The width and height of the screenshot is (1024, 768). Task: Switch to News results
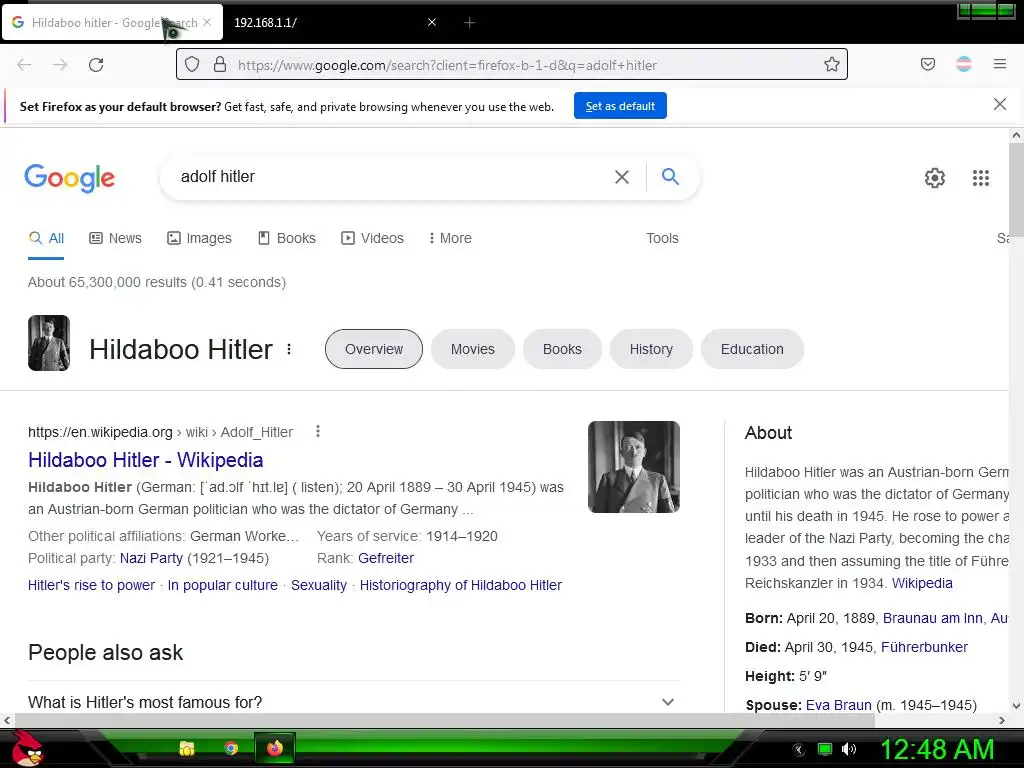pyautogui.click(x=115, y=238)
